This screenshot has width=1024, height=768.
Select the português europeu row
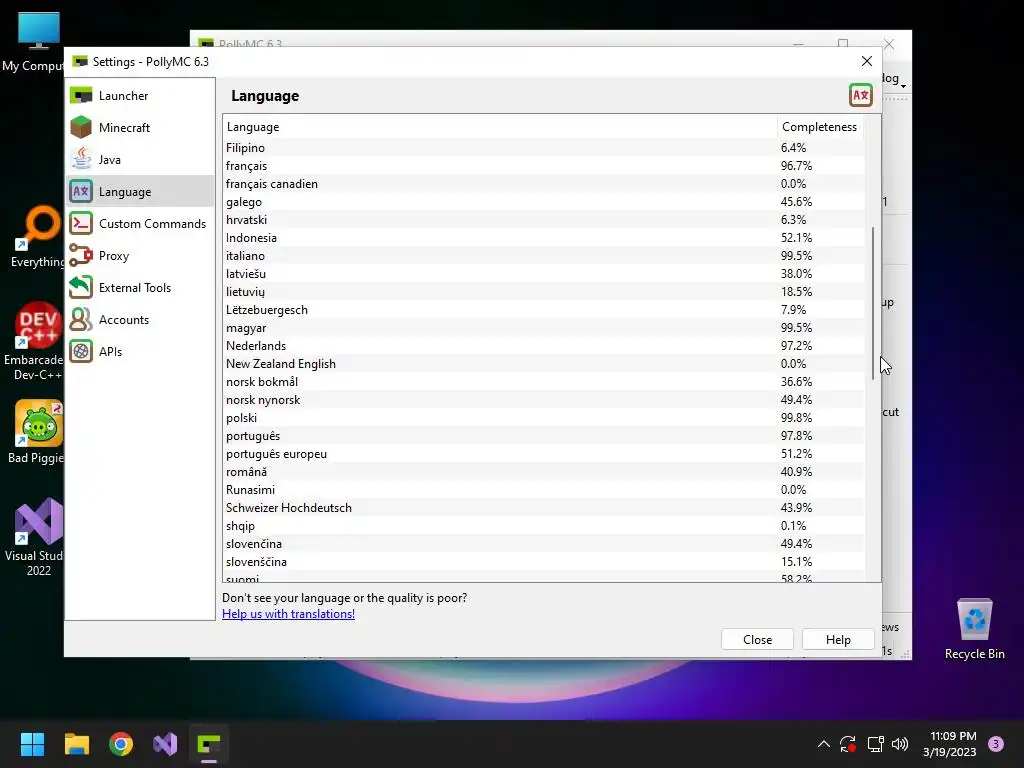coord(544,454)
